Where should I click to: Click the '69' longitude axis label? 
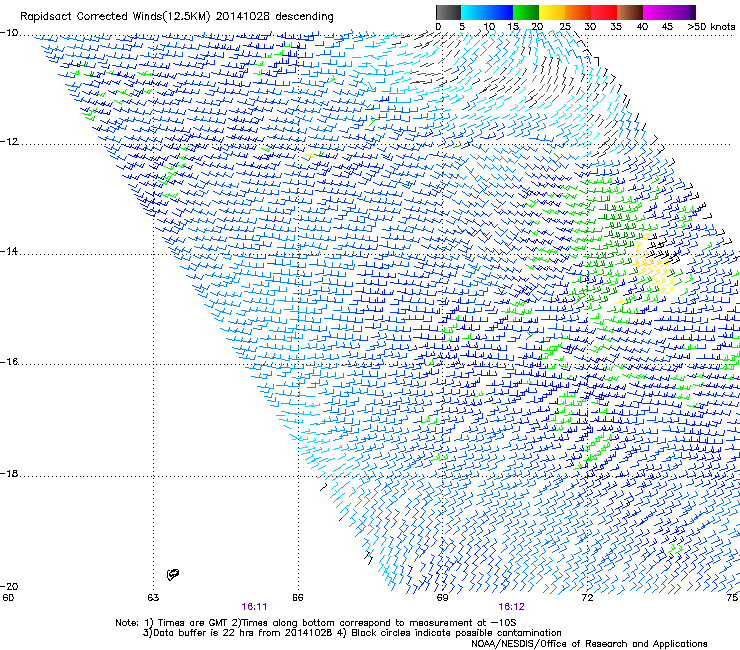pyautogui.click(x=442, y=598)
